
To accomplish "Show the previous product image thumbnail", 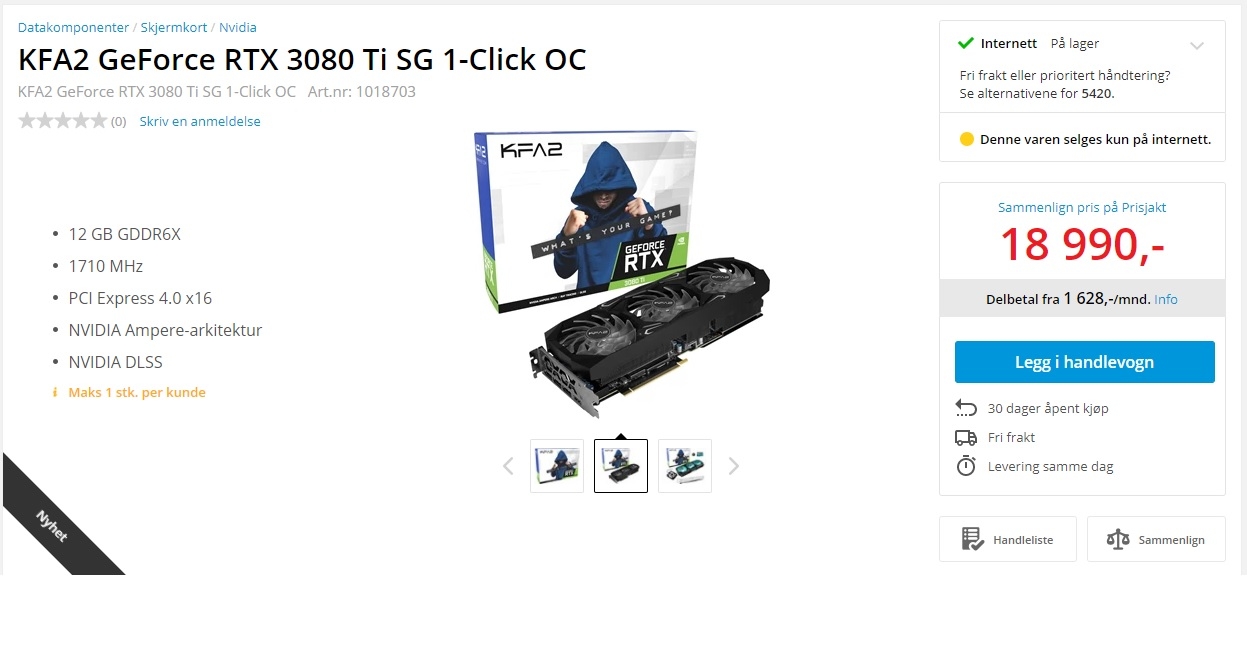I will tap(508, 465).
